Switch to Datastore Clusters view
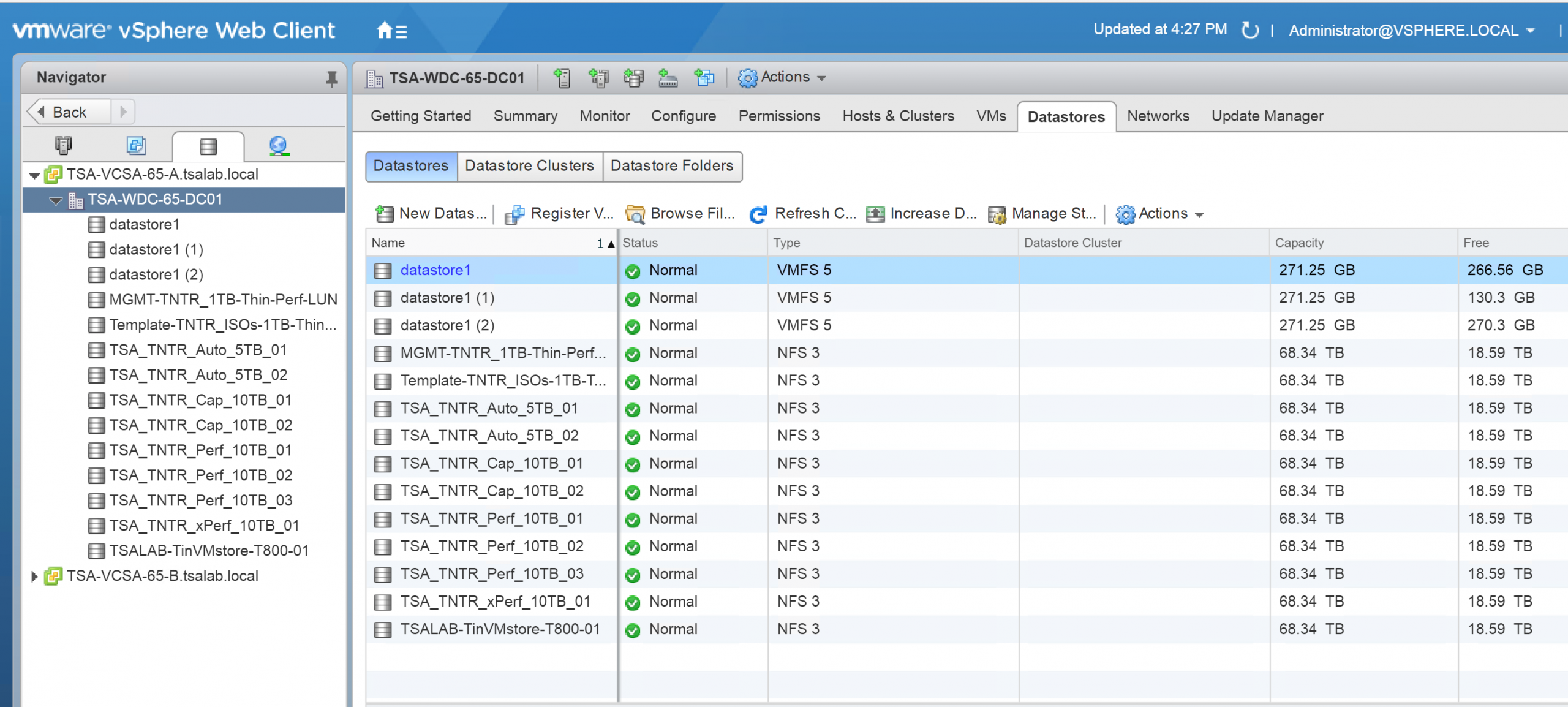Viewport: 1568px width, 707px height. (529, 166)
